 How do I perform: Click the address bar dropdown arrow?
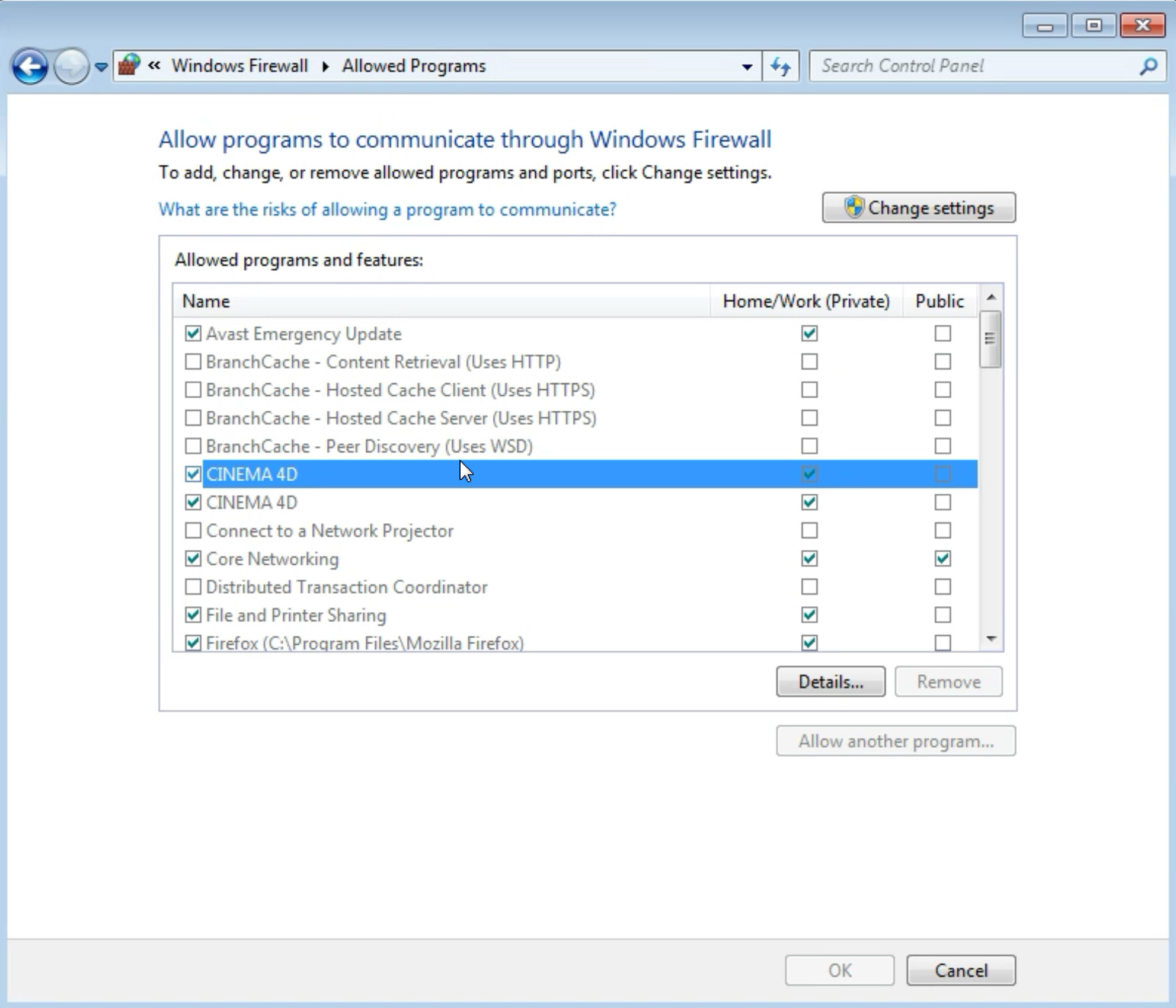[748, 65]
